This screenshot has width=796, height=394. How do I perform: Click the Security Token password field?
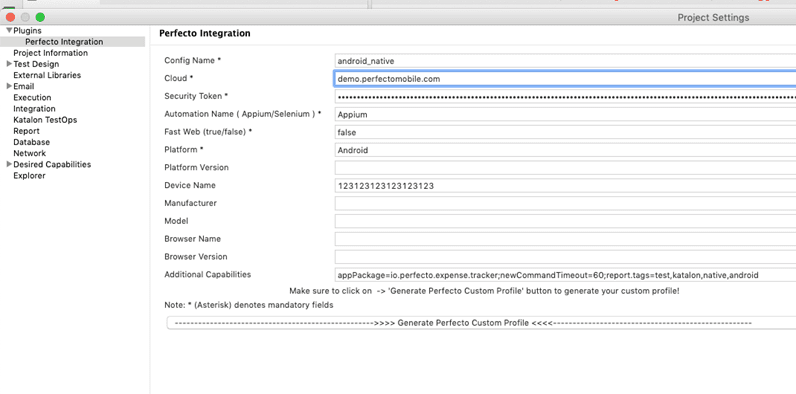pos(565,96)
